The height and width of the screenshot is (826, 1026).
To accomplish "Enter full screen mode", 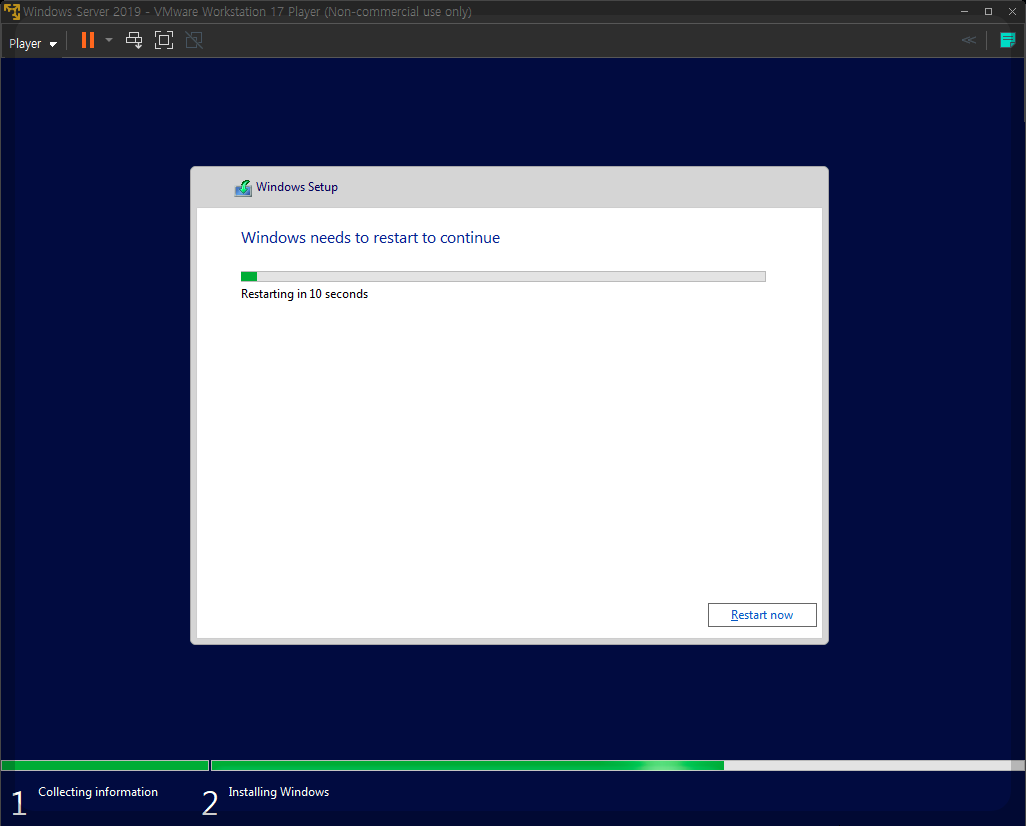I will coord(164,41).
